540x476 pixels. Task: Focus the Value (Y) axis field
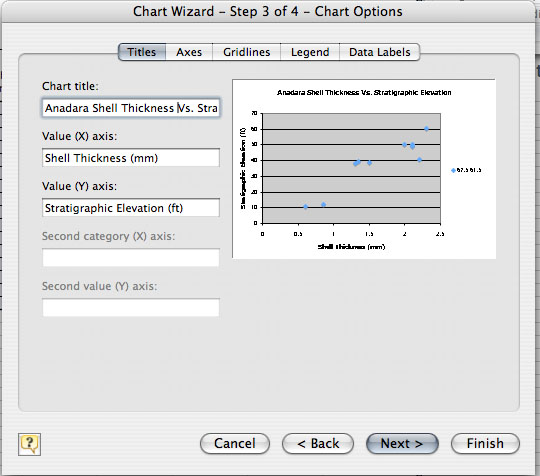point(131,208)
